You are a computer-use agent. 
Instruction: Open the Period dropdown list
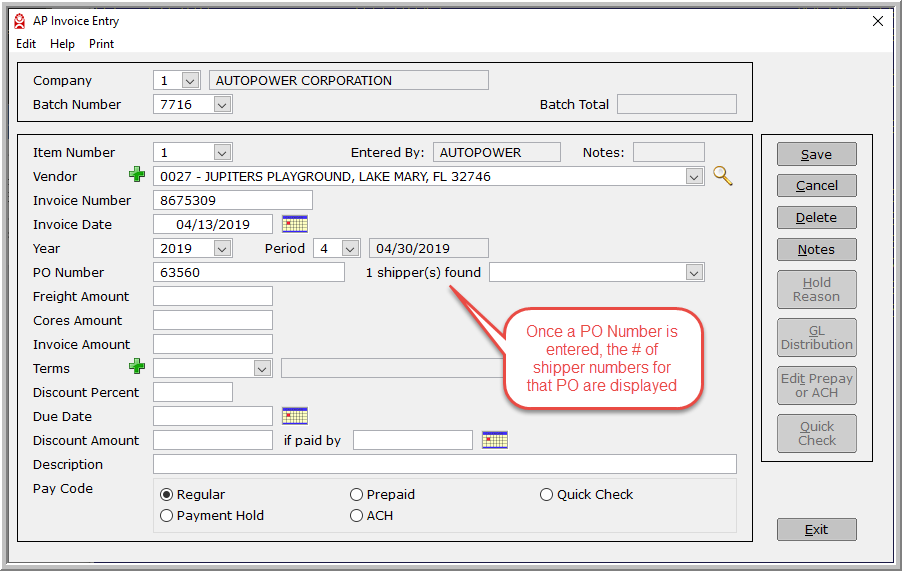[x=350, y=248]
